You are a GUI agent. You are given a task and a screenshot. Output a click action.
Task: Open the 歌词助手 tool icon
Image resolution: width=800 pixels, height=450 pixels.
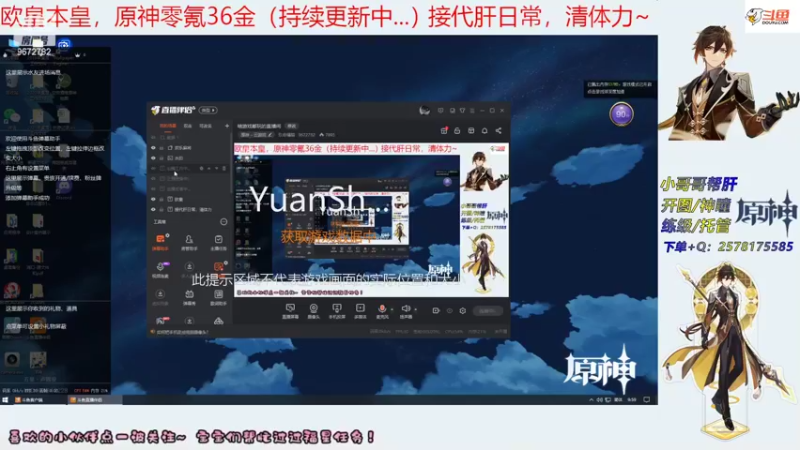pos(218,296)
